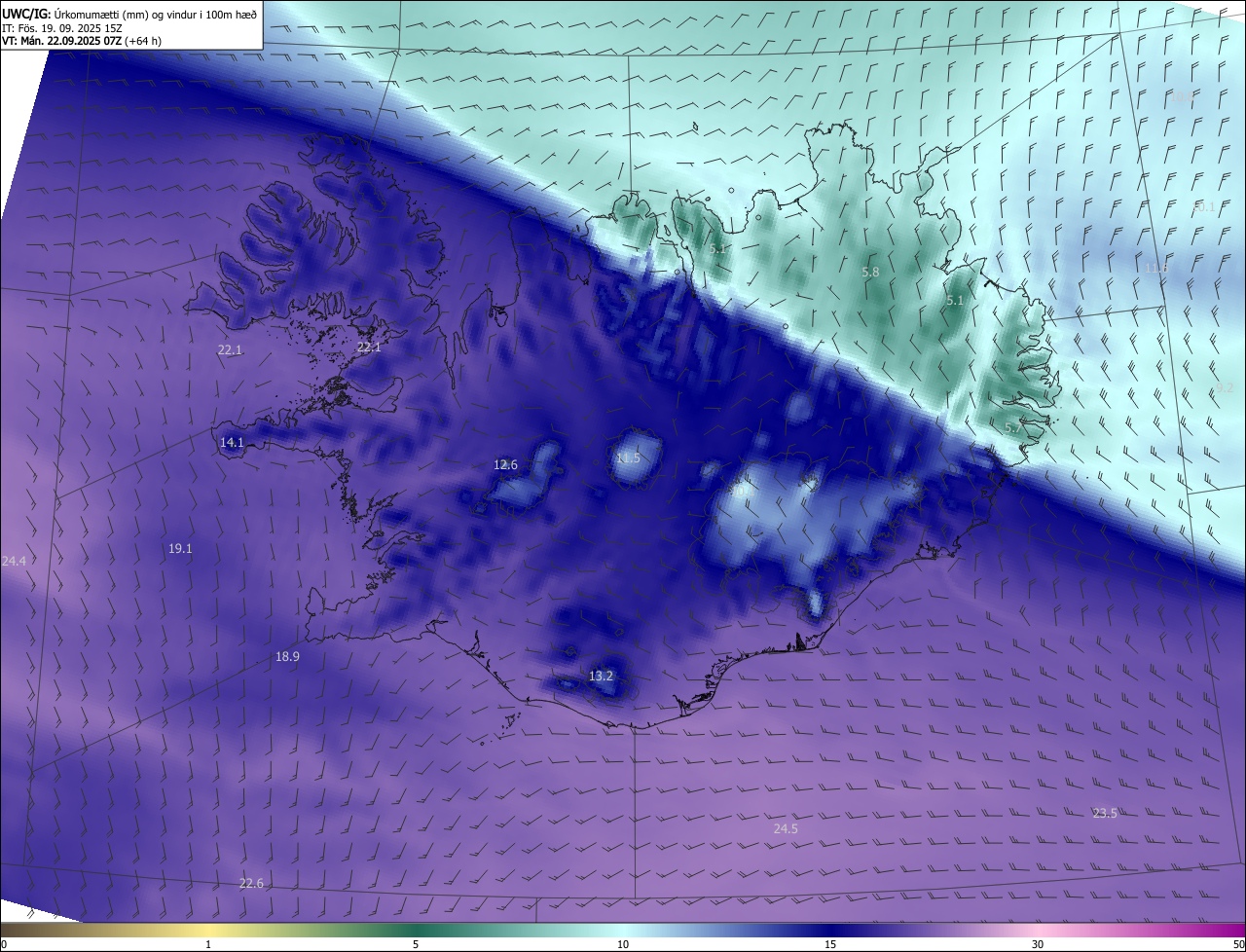Viewport: 1246px width, 952px height.
Task: Click the pink colour band above tick 30
Action: click(1038, 930)
